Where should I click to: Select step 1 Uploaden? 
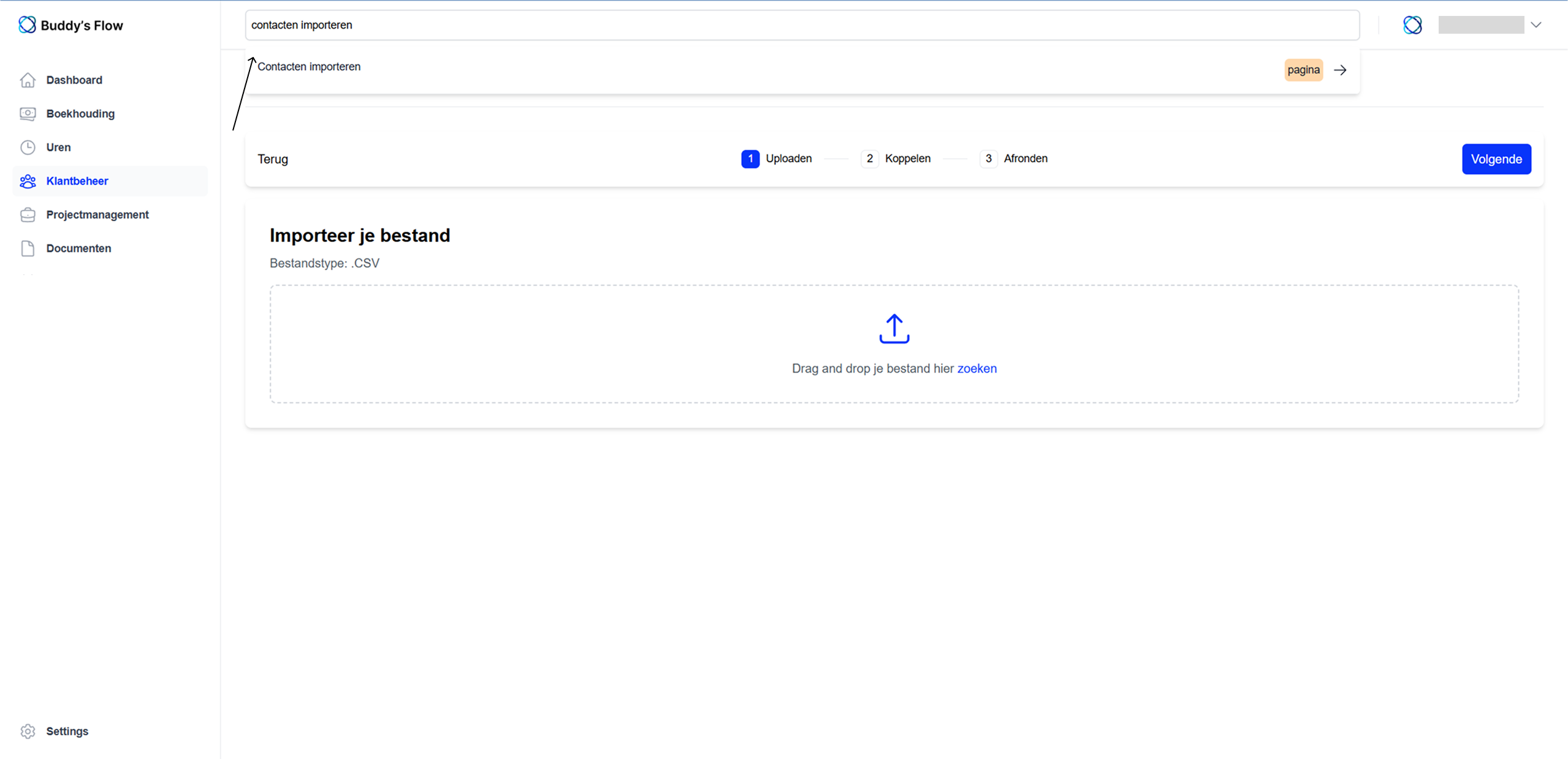[x=777, y=159]
